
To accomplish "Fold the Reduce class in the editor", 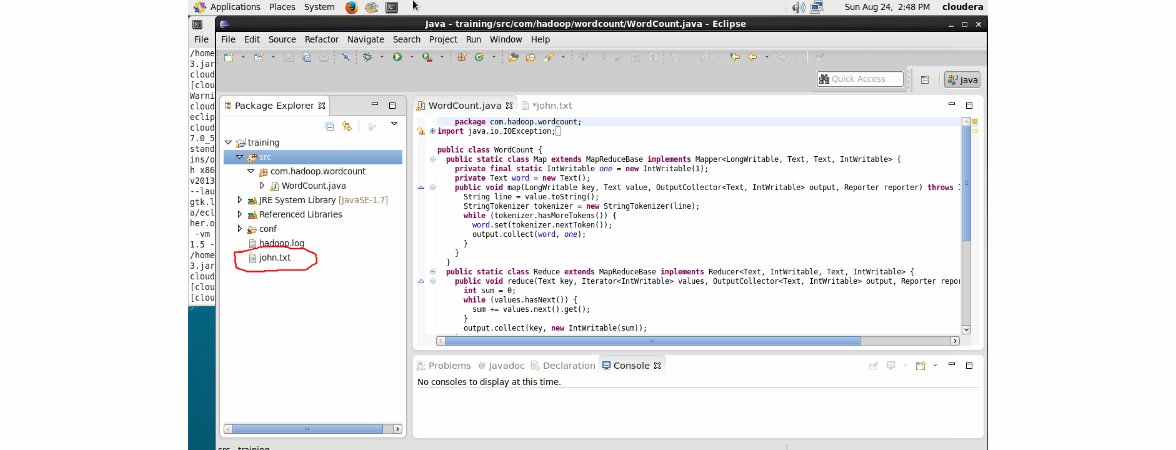I will 433,272.
